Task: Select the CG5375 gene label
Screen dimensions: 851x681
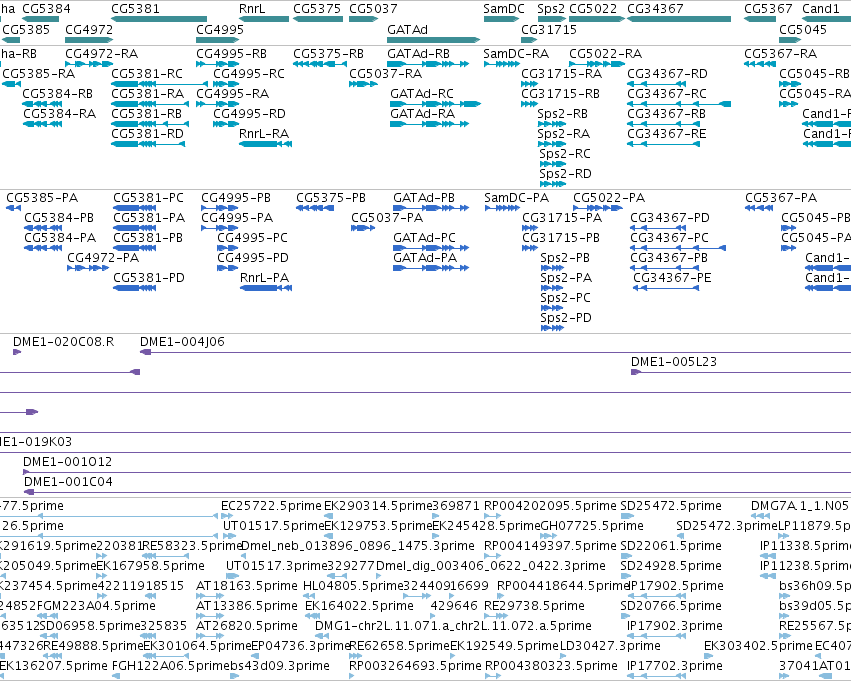Action: (317, 9)
